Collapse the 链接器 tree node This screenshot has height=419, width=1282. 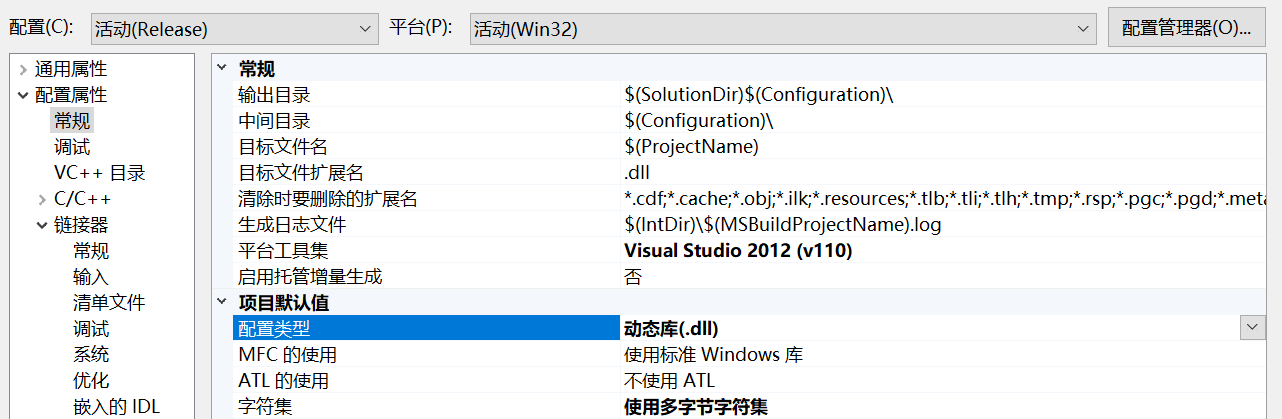[42, 226]
